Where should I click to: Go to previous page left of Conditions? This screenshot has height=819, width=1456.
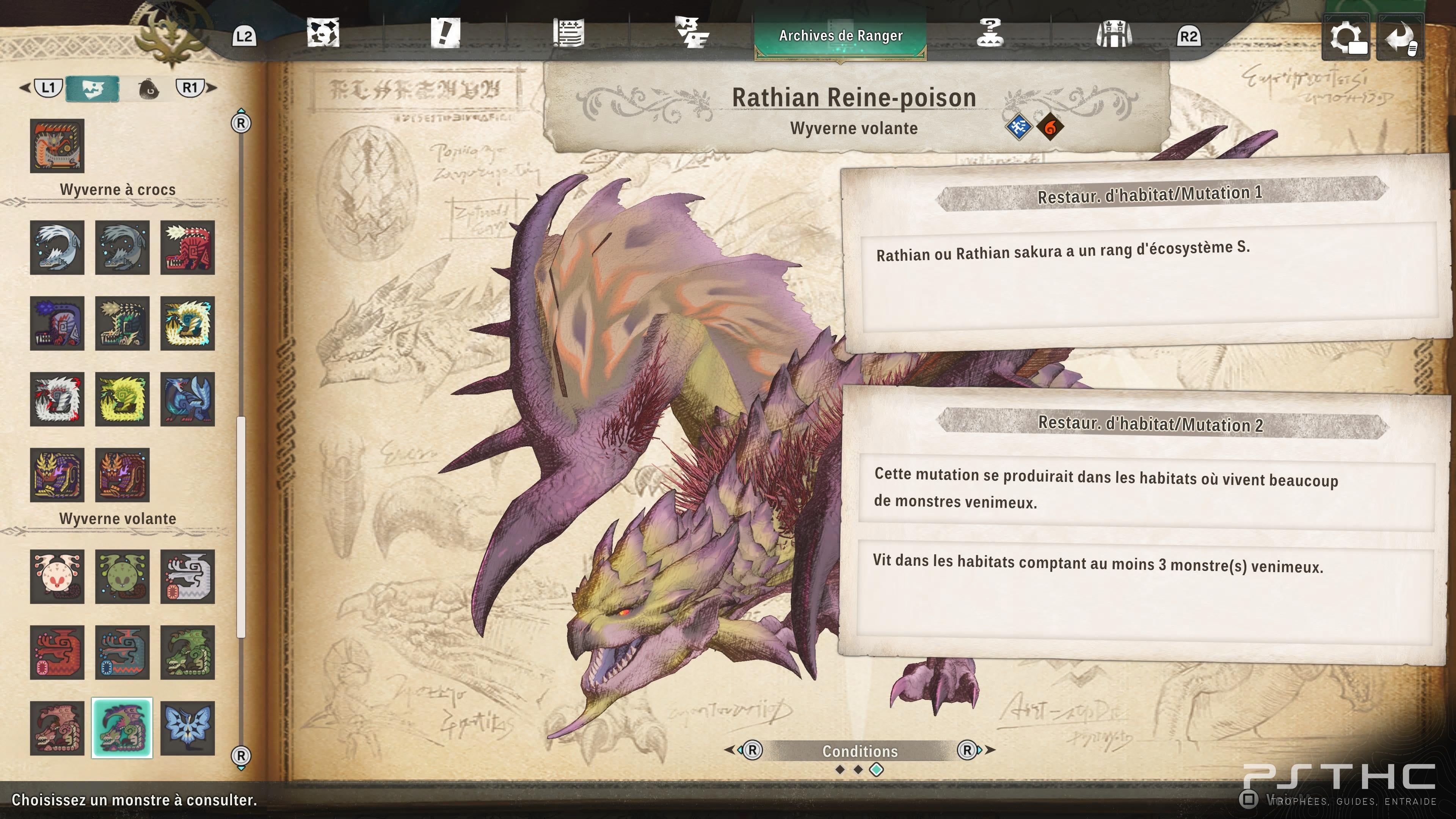(744, 750)
